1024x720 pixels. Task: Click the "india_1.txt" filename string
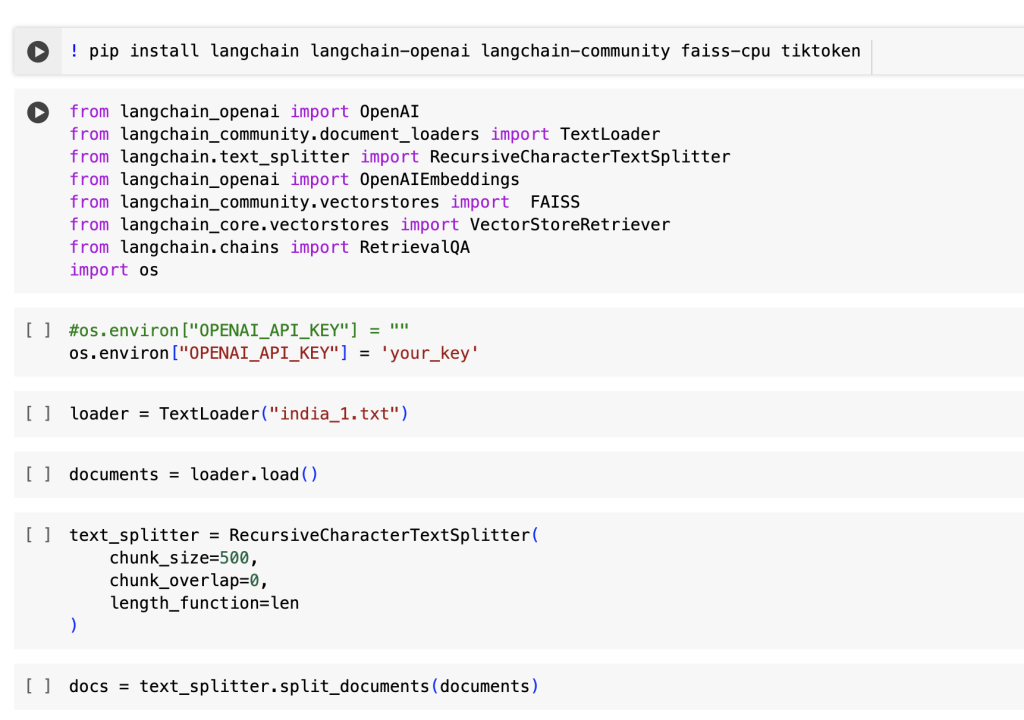tap(334, 413)
